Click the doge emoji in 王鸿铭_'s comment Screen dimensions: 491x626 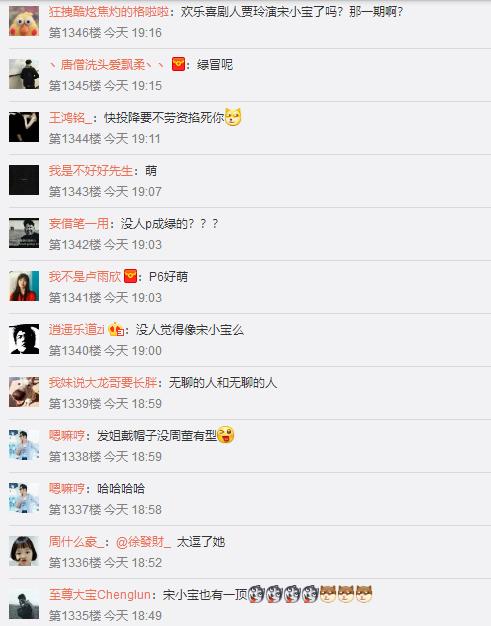[233, 117]
